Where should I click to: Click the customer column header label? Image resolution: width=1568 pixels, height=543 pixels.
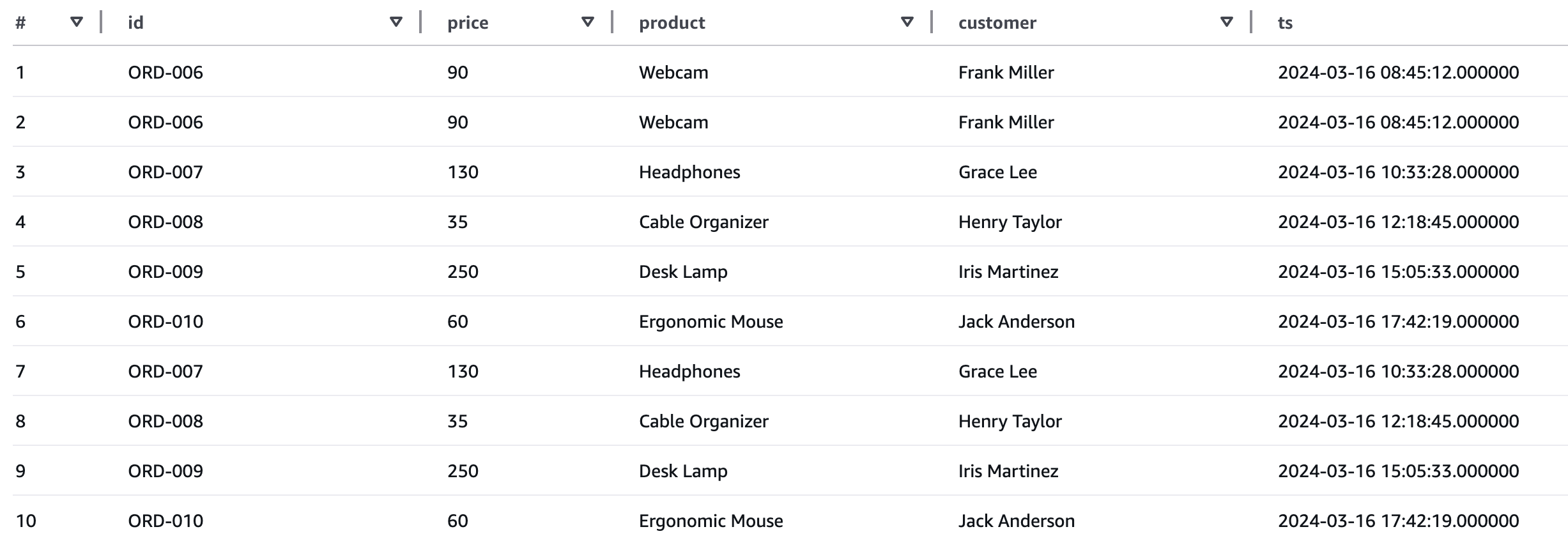pyautogui.click(x=997, y=23)
